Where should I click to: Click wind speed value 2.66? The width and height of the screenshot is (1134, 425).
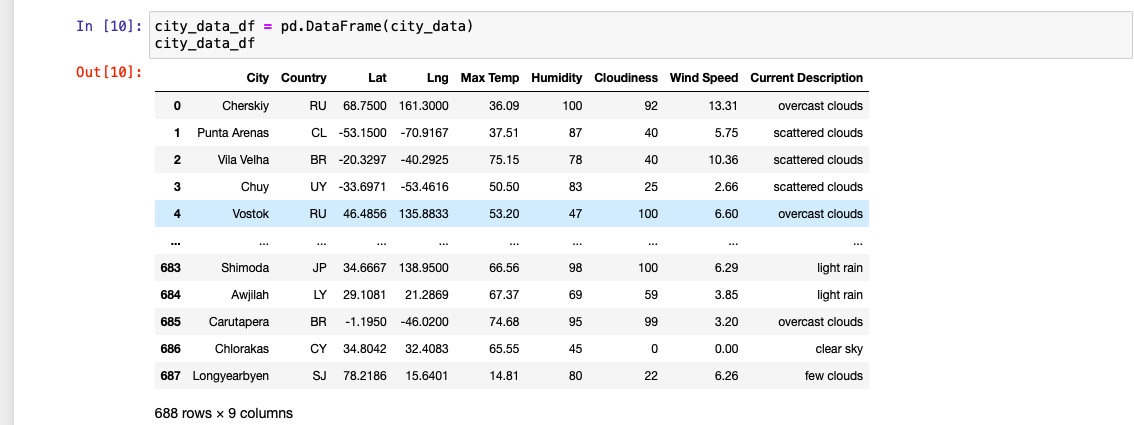(x=726, y=186)
